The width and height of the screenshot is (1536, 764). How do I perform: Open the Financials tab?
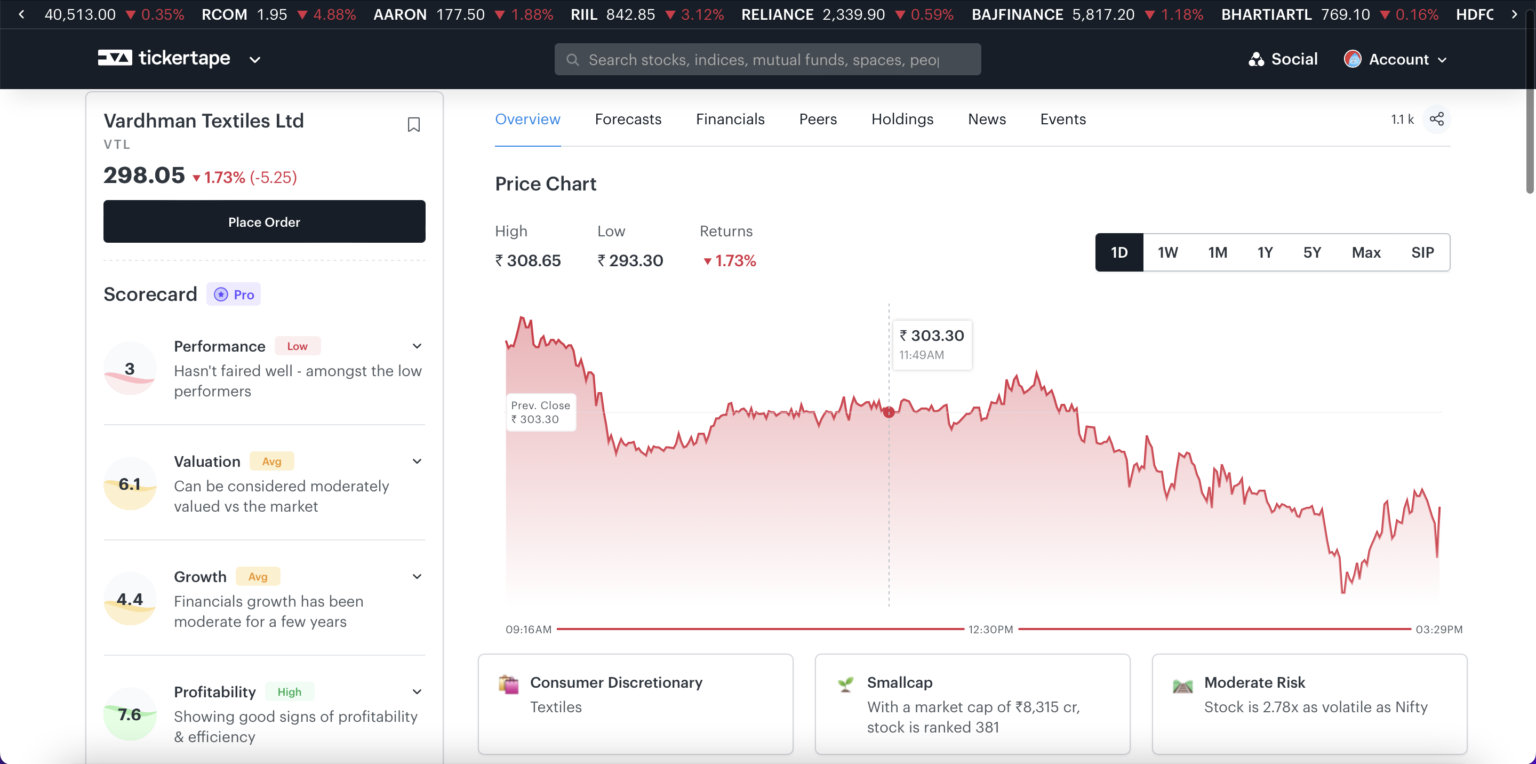pos(730,119)
